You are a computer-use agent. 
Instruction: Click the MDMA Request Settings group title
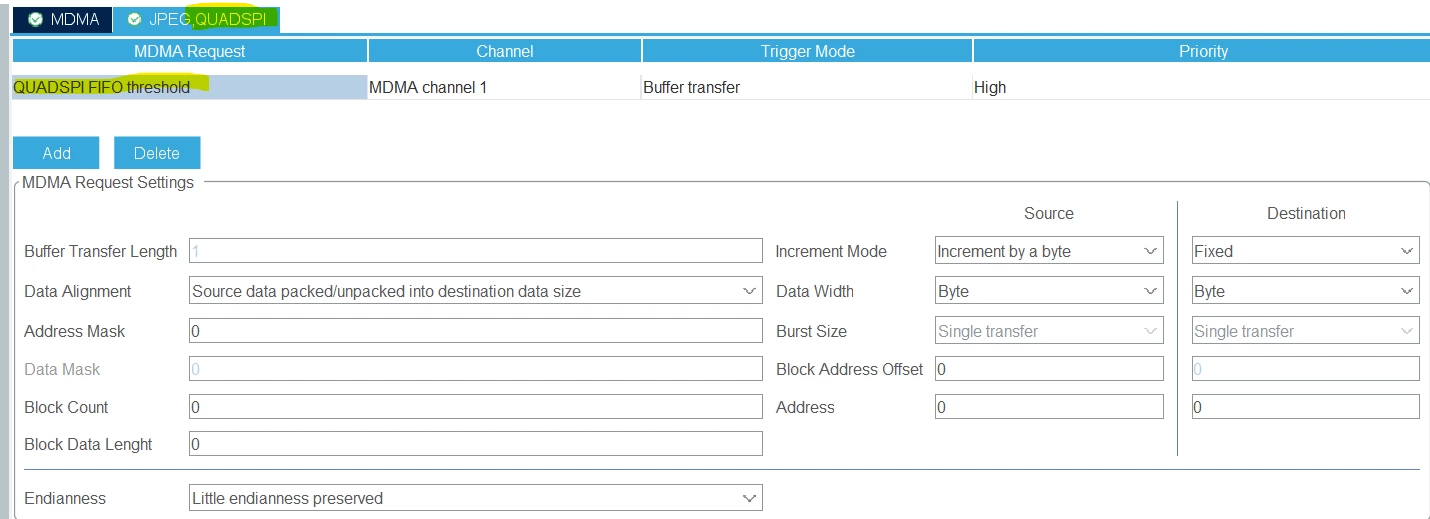[108, 182]
